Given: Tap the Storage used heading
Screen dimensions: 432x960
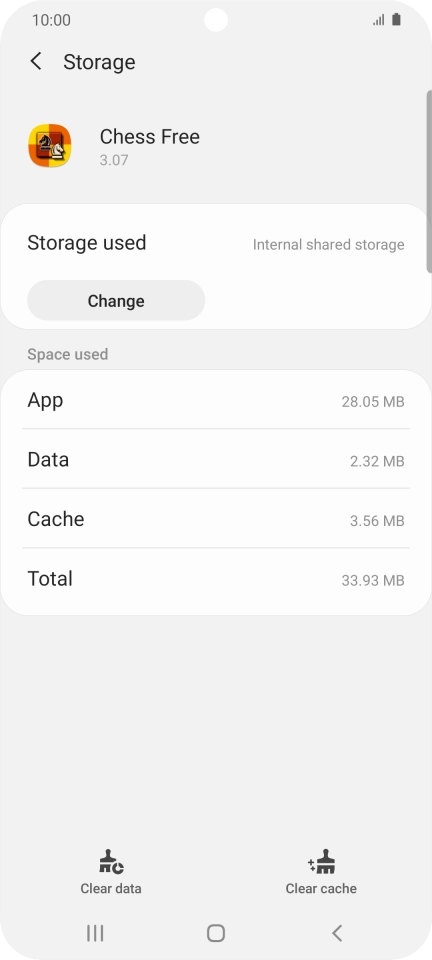Looking at the screenshot, I should point(87,242).
